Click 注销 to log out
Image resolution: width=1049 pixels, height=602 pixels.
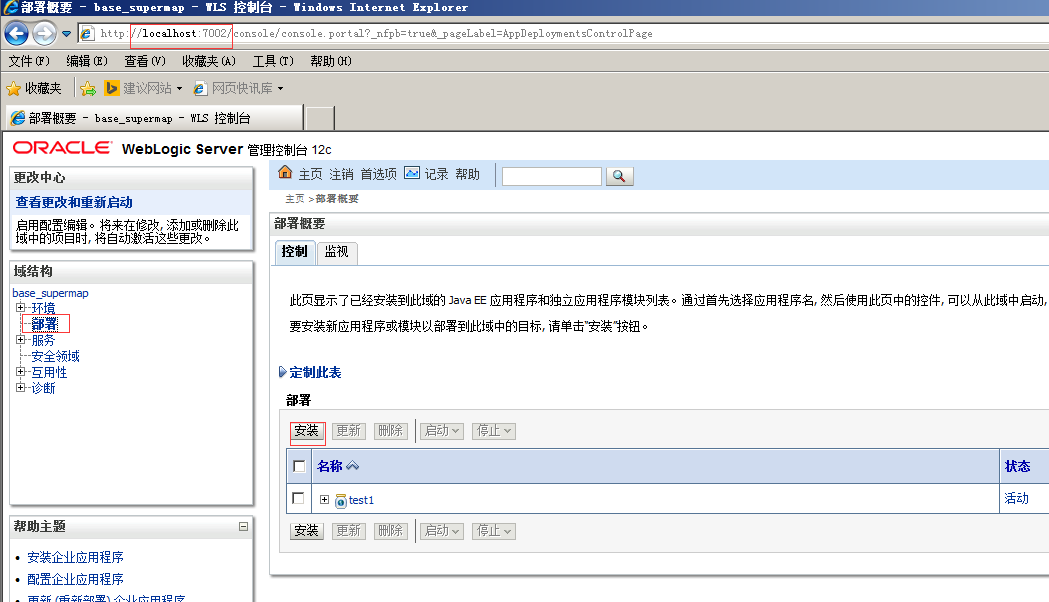tap(341, 175)
